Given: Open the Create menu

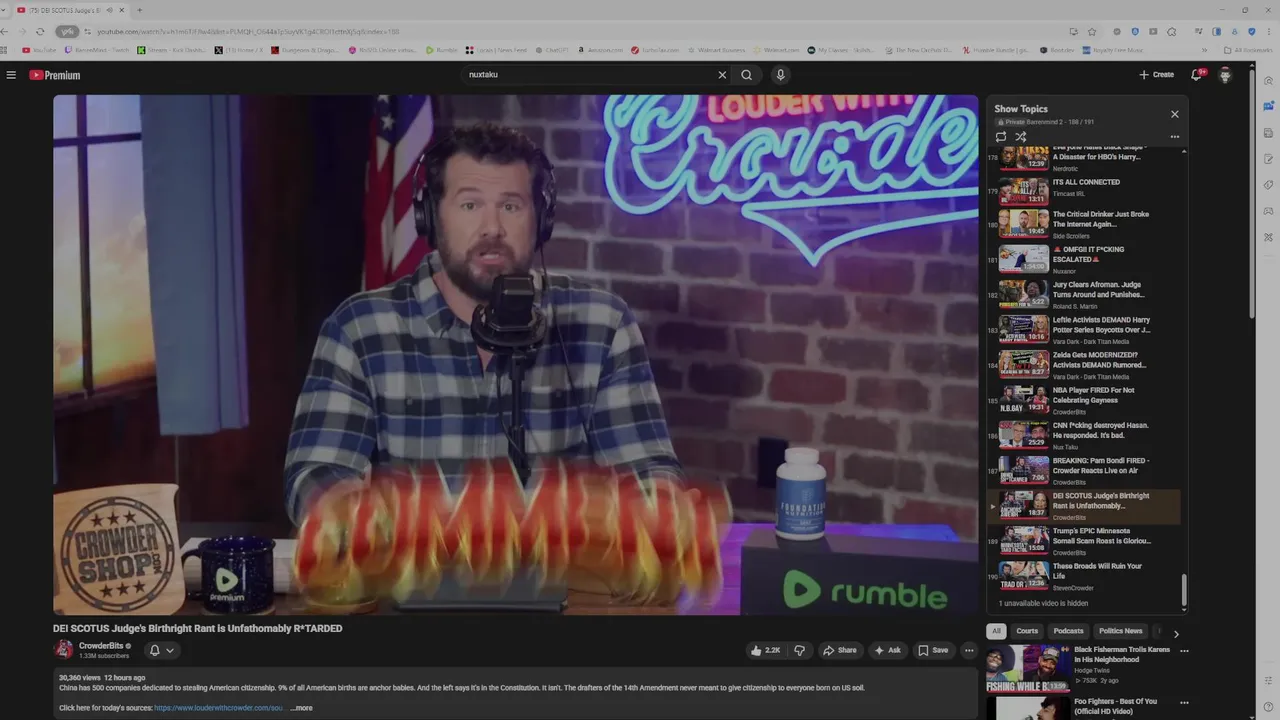Looking at the screenshot, I should click(1156, 75).
